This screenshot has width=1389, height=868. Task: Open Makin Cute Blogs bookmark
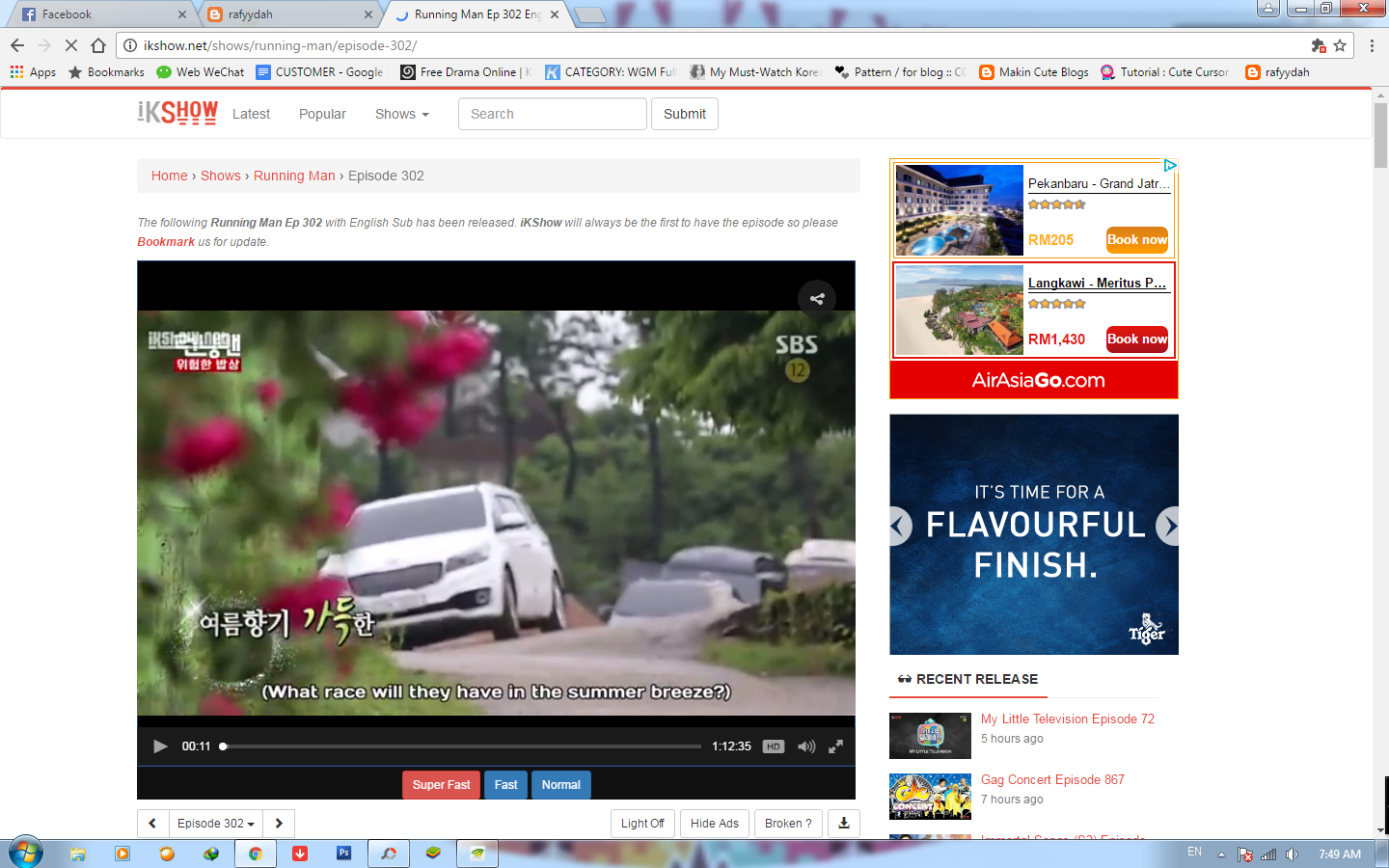click(x=1034, y=72)
